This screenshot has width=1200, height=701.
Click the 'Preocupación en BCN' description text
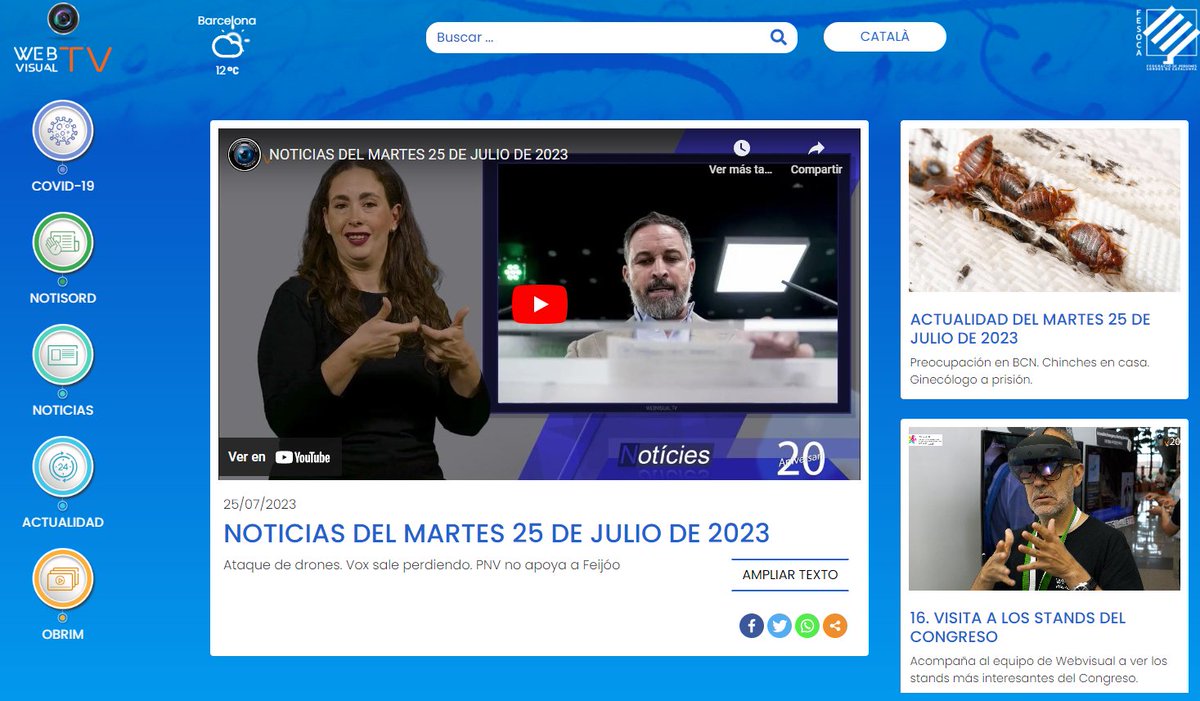coord(1030,371)
